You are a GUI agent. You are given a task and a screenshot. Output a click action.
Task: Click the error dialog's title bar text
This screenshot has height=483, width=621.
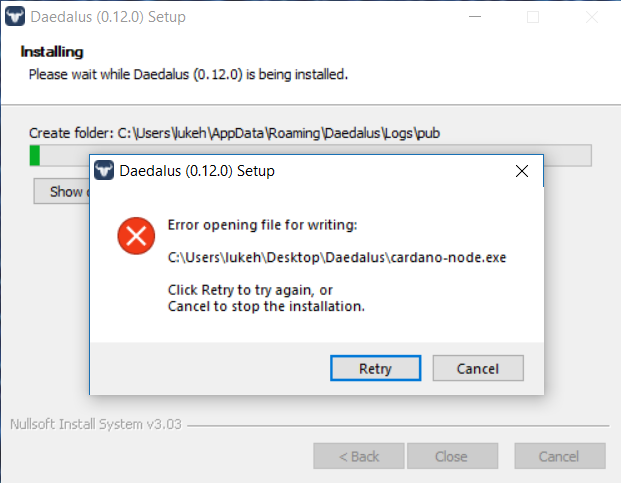tap(197, 171)
